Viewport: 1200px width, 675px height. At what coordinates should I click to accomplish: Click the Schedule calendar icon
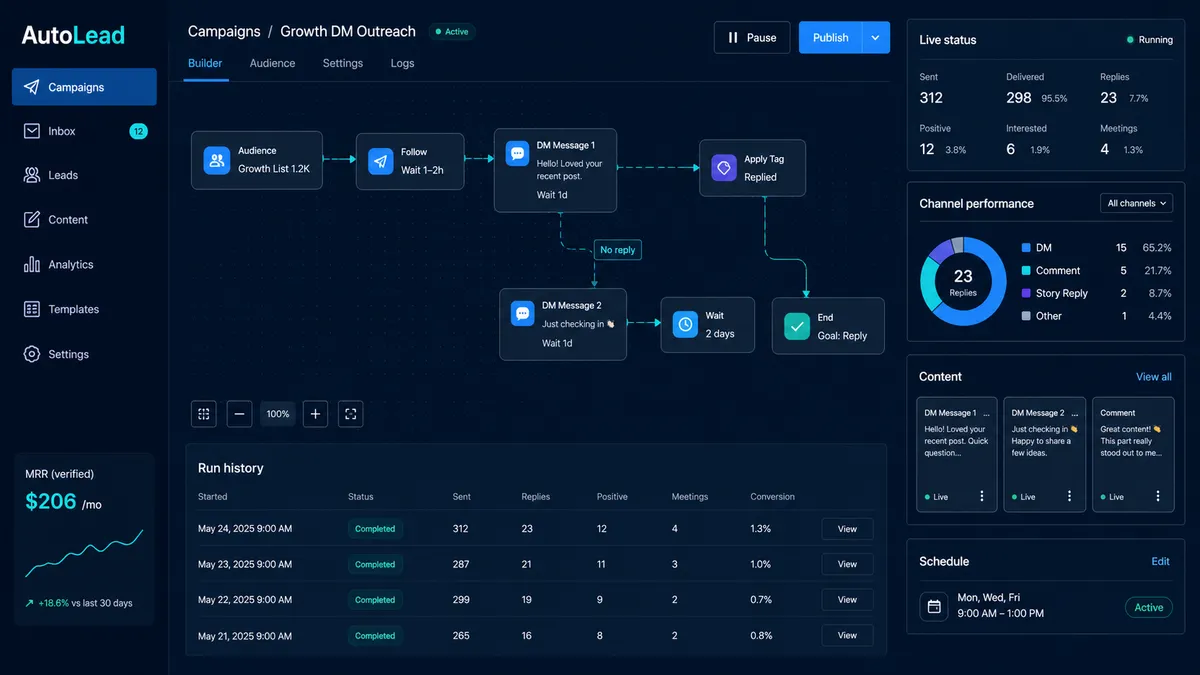[934, 606]
